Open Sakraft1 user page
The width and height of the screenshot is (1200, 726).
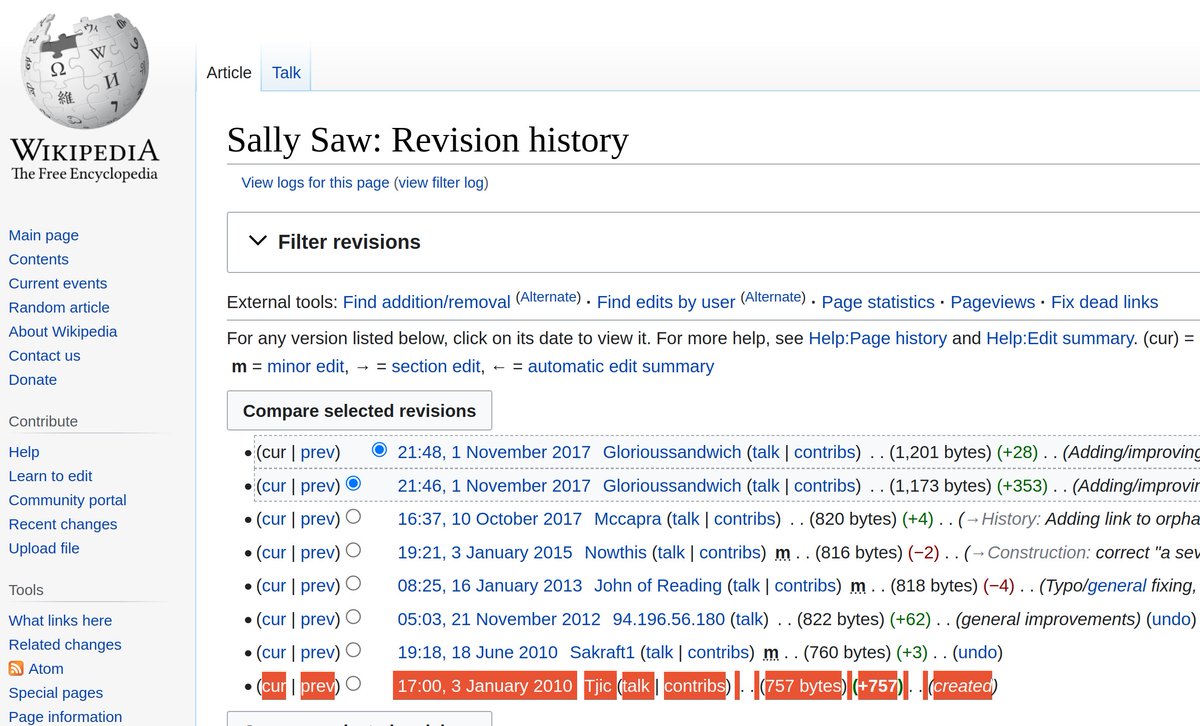(602, 652)
